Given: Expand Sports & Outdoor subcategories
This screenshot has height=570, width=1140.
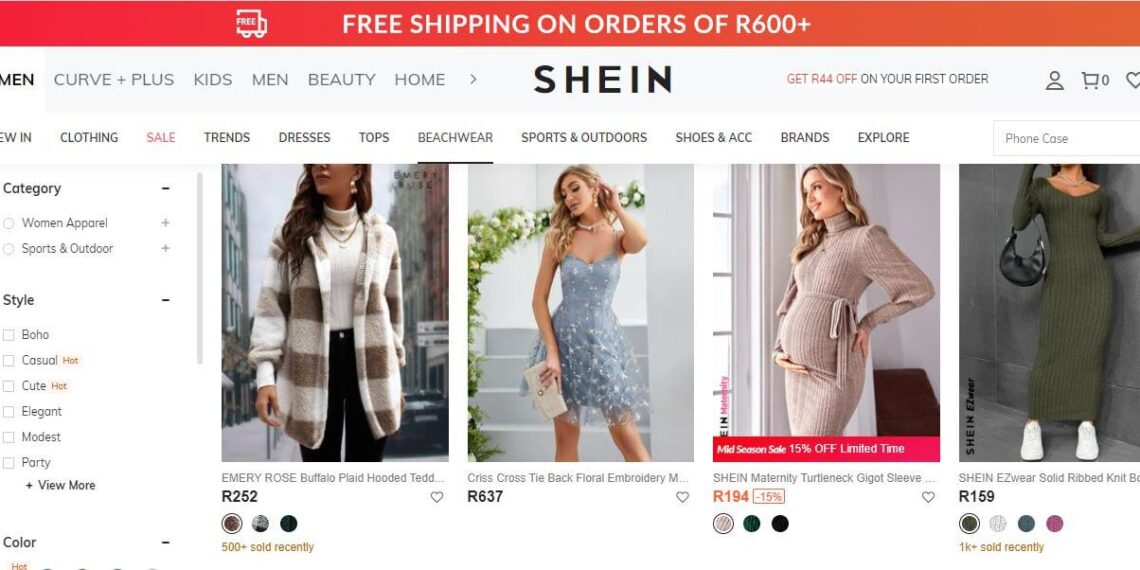Looking at the screenshot, I should (165, 248).
